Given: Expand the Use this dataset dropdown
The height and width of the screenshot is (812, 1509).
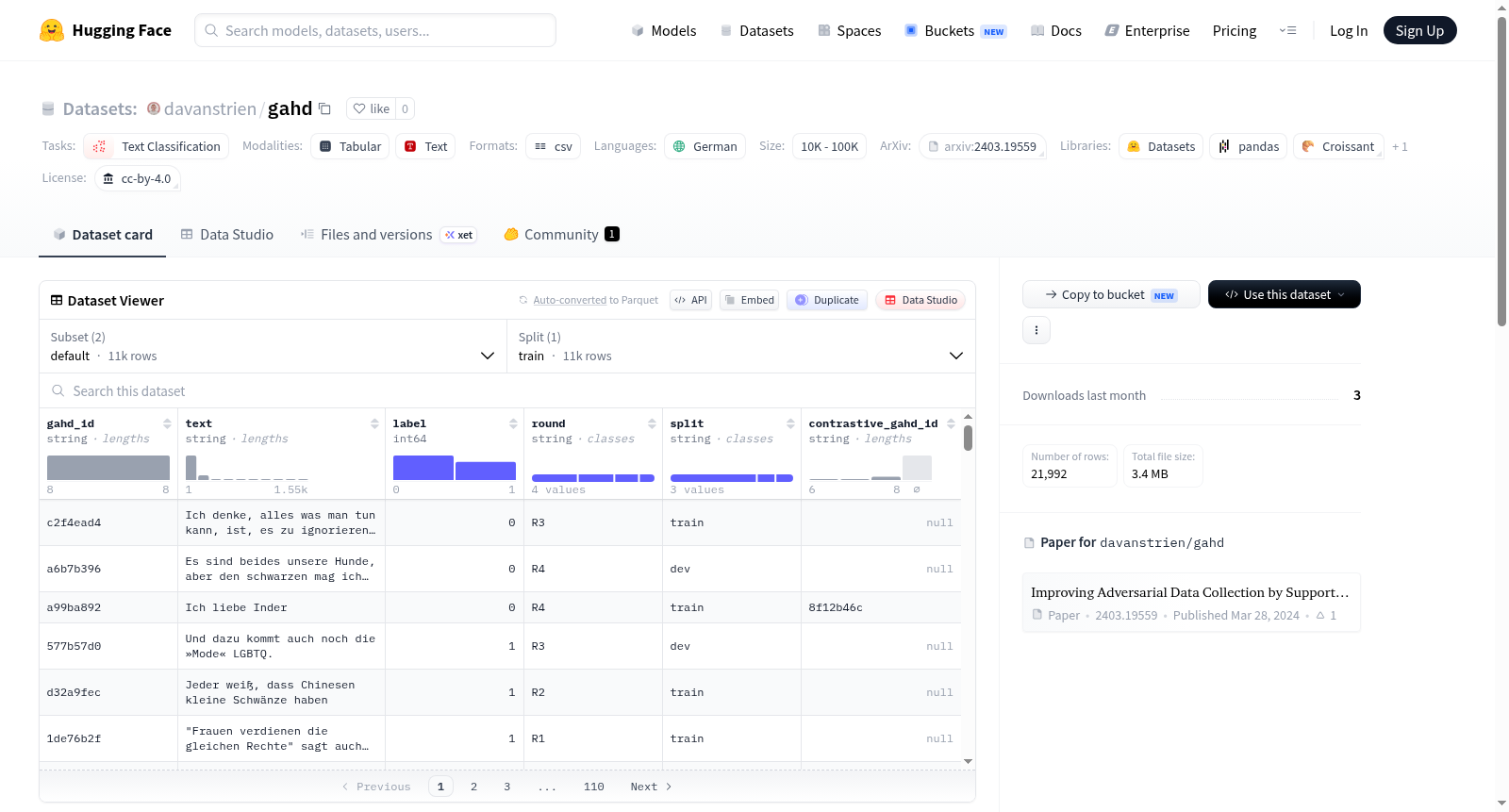Looking at the screenshot, I should pos(1285,294).
